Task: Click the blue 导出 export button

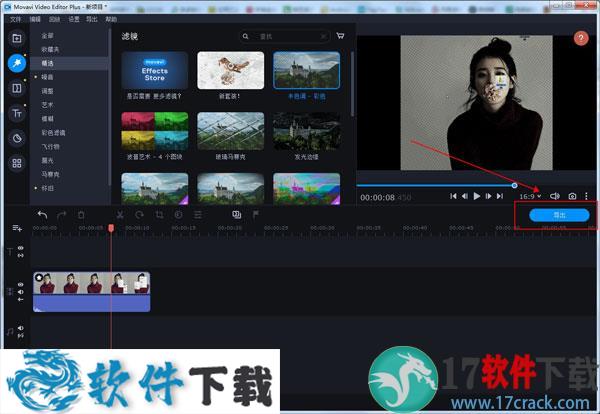Action: click(559, 215)
